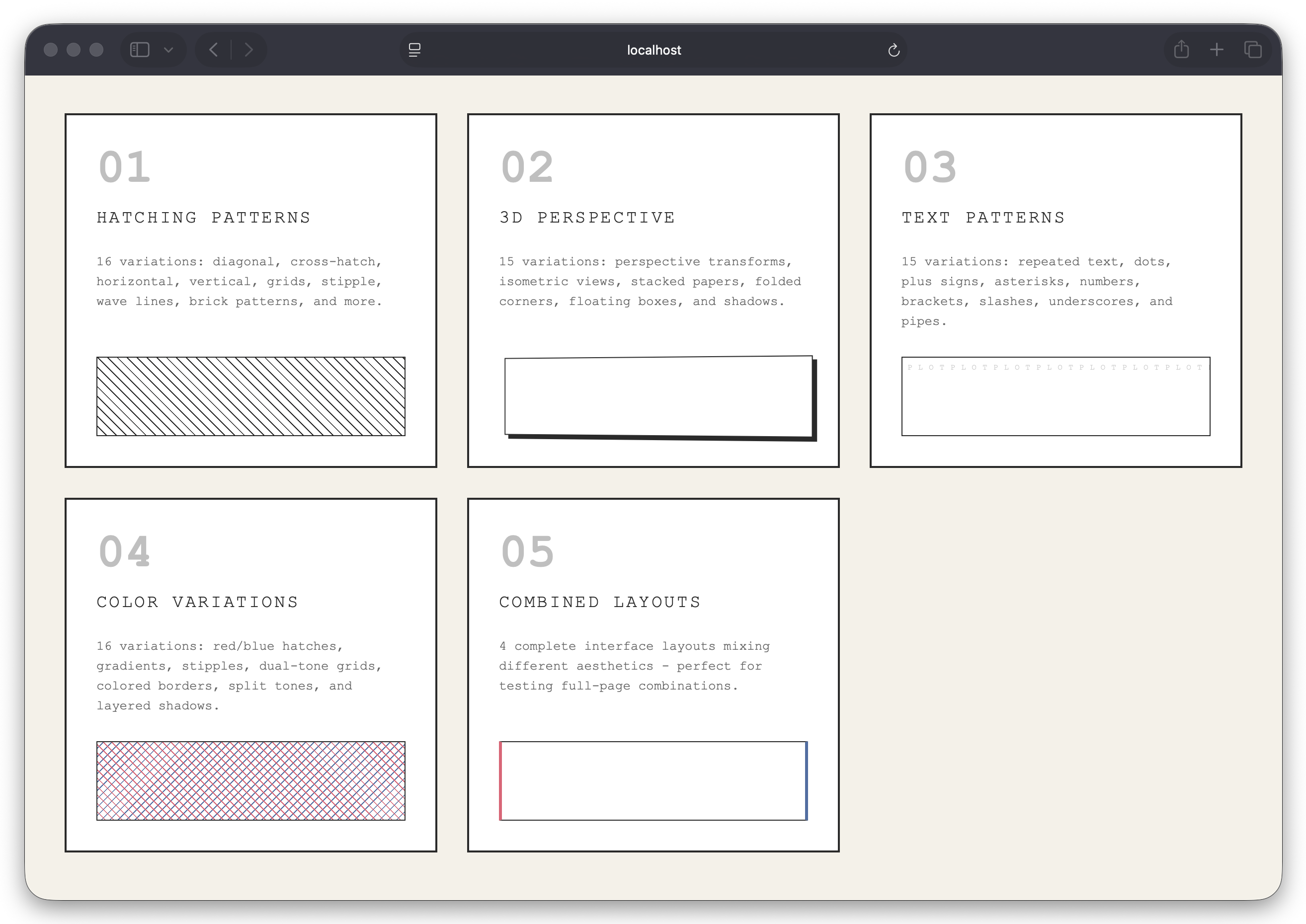
Task: Open the 3D Perspective card title
Action: point(587,218)
